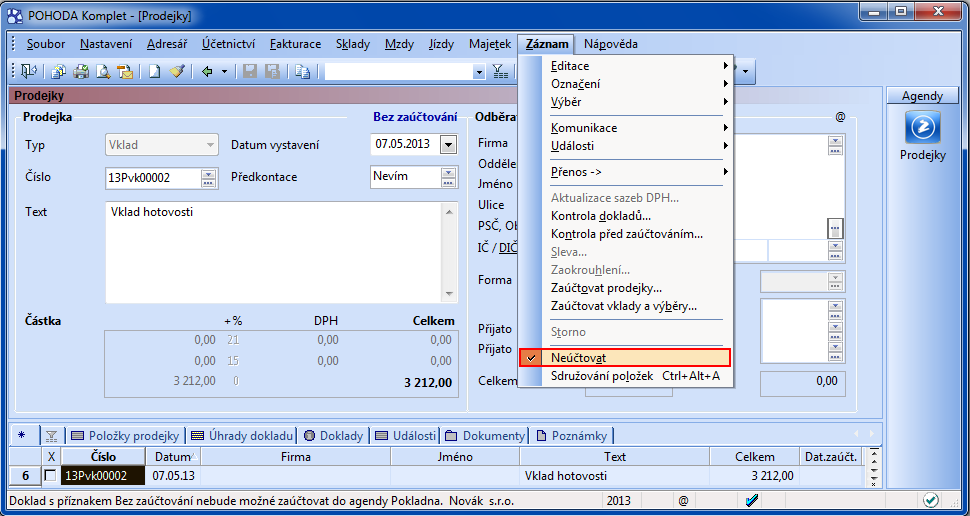Viewport: 970px width, 516px height.
Task: Click the copy documents toolbar icon
Action: click(x=58, y=72)
